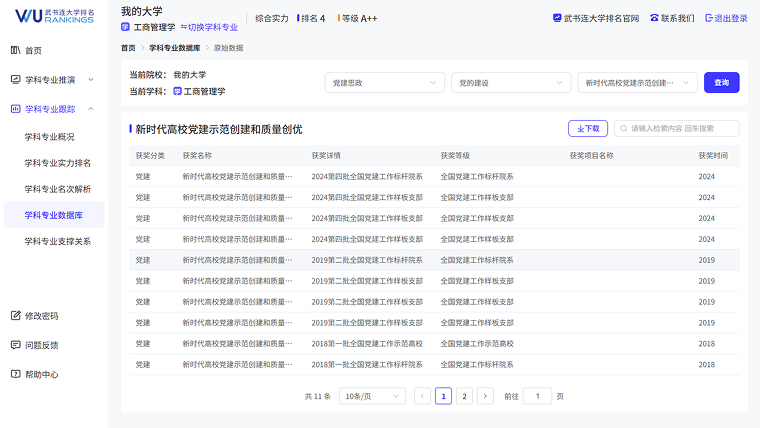Click the 首页 sidebar icon

16,50
